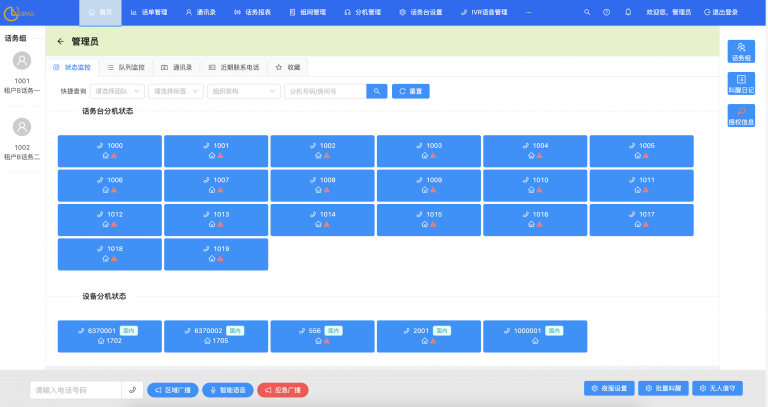Click the phone icon on extension 1017
The width and height of the screenshot is (768, 407).
(x=632, y=214)
